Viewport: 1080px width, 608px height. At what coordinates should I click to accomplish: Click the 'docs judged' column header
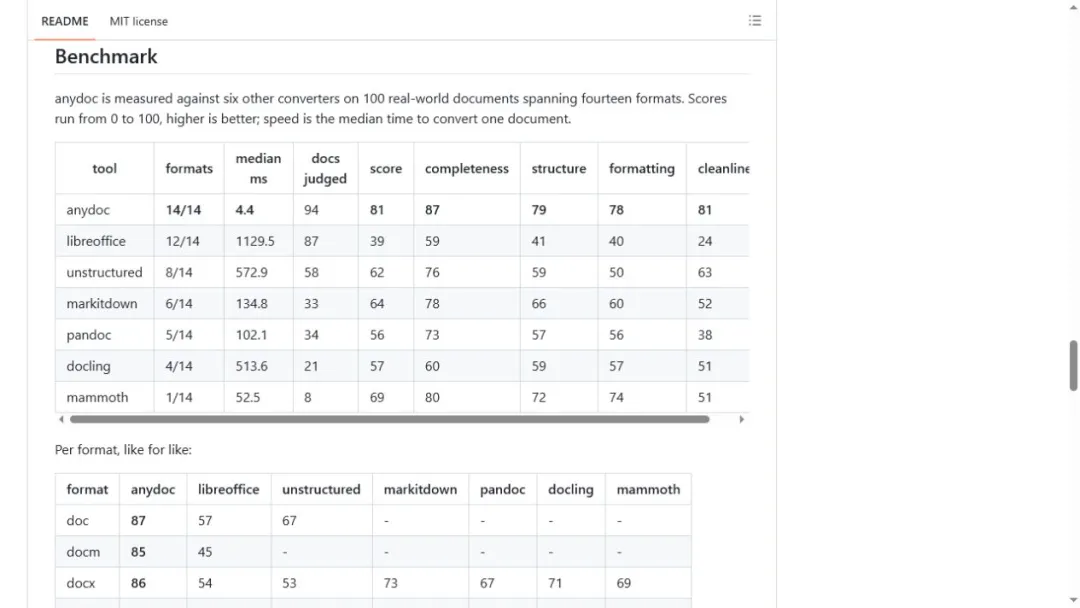[325, 169]
